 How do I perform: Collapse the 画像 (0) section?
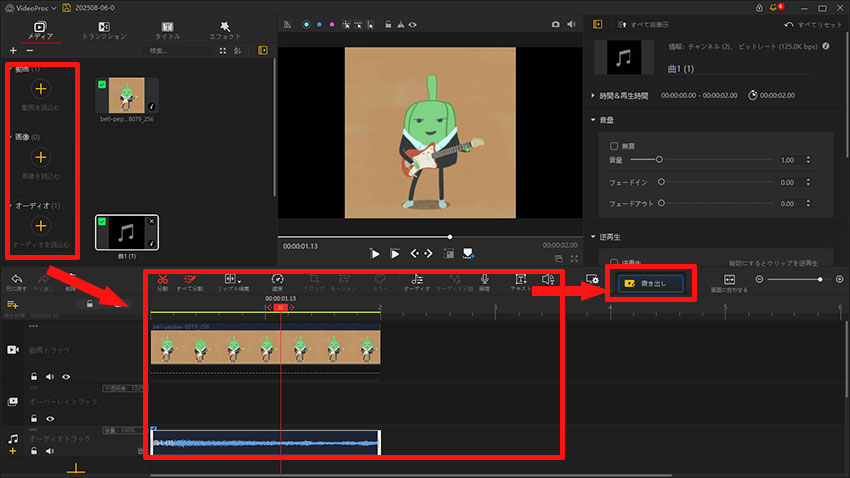point(11,137)
